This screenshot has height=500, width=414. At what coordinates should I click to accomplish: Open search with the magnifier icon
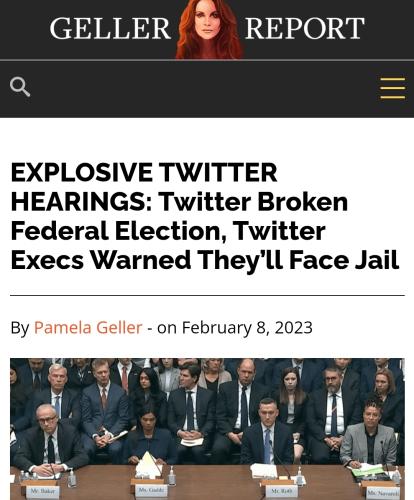click(x=20, y=87)
